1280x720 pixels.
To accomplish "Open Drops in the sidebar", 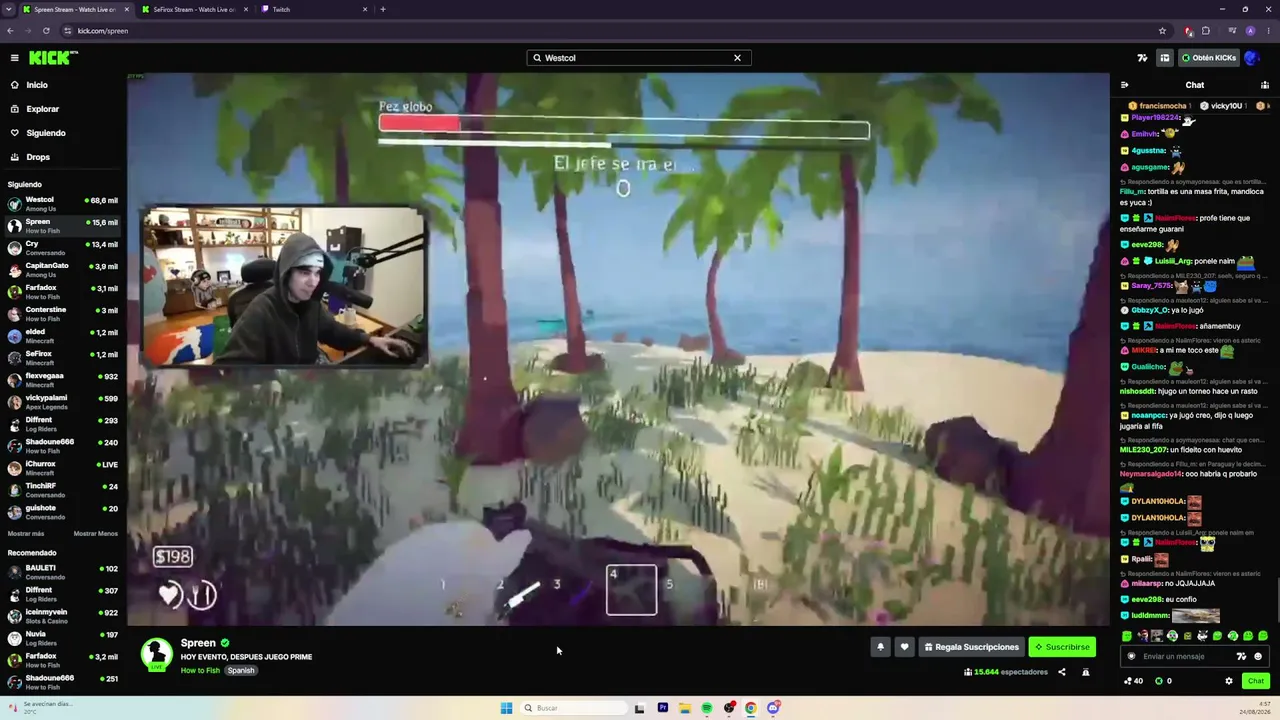I will (38, 157).
